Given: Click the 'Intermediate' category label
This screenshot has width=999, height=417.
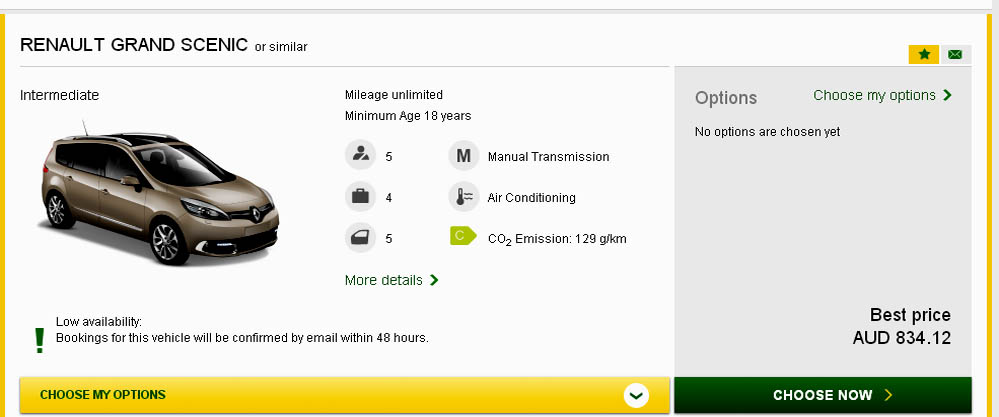Looking at the screenshot, I should coord(59,95).
